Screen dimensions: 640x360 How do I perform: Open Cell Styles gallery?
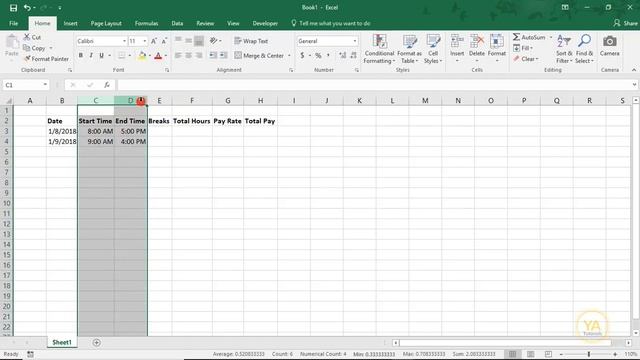click(x=433, y=49)
